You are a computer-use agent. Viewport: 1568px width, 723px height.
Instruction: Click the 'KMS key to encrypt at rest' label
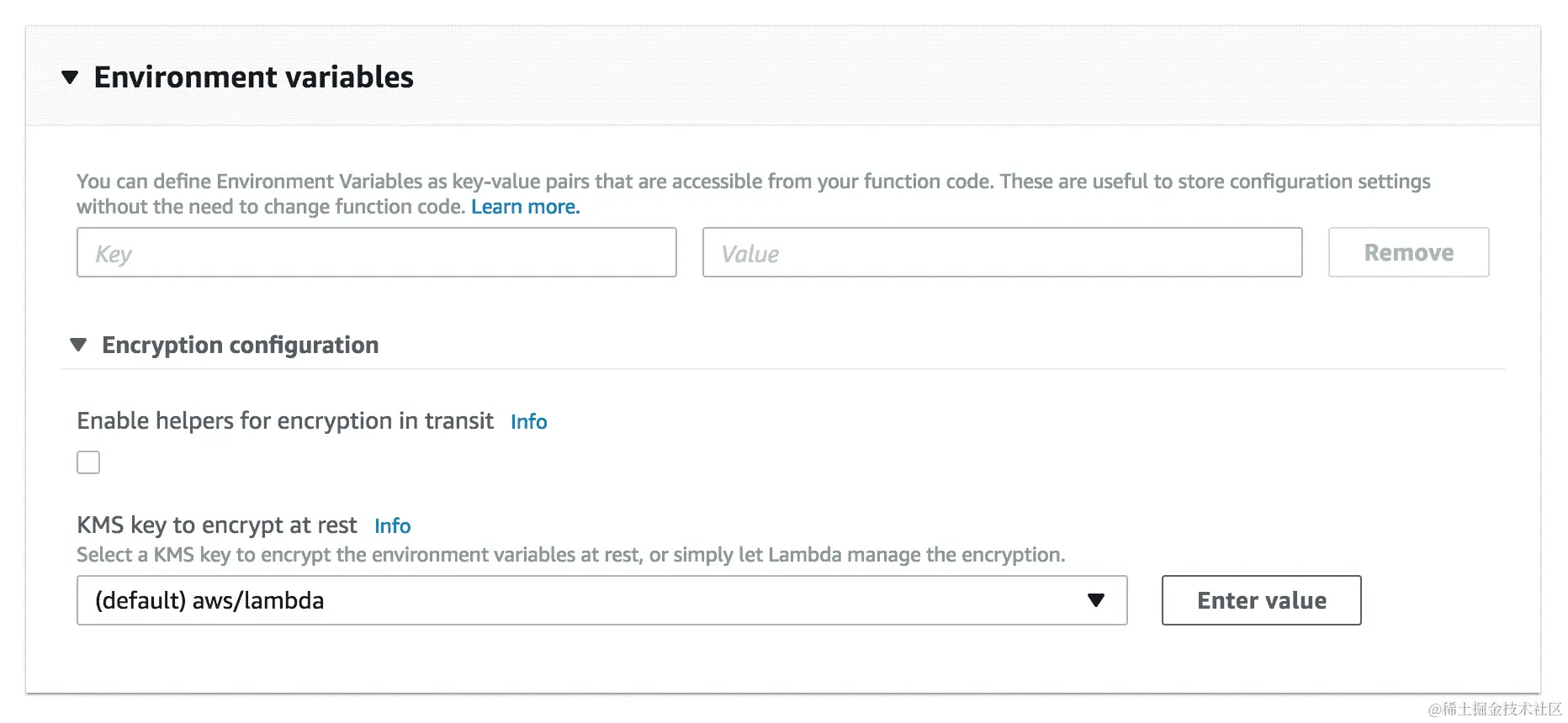pos(217,525)
